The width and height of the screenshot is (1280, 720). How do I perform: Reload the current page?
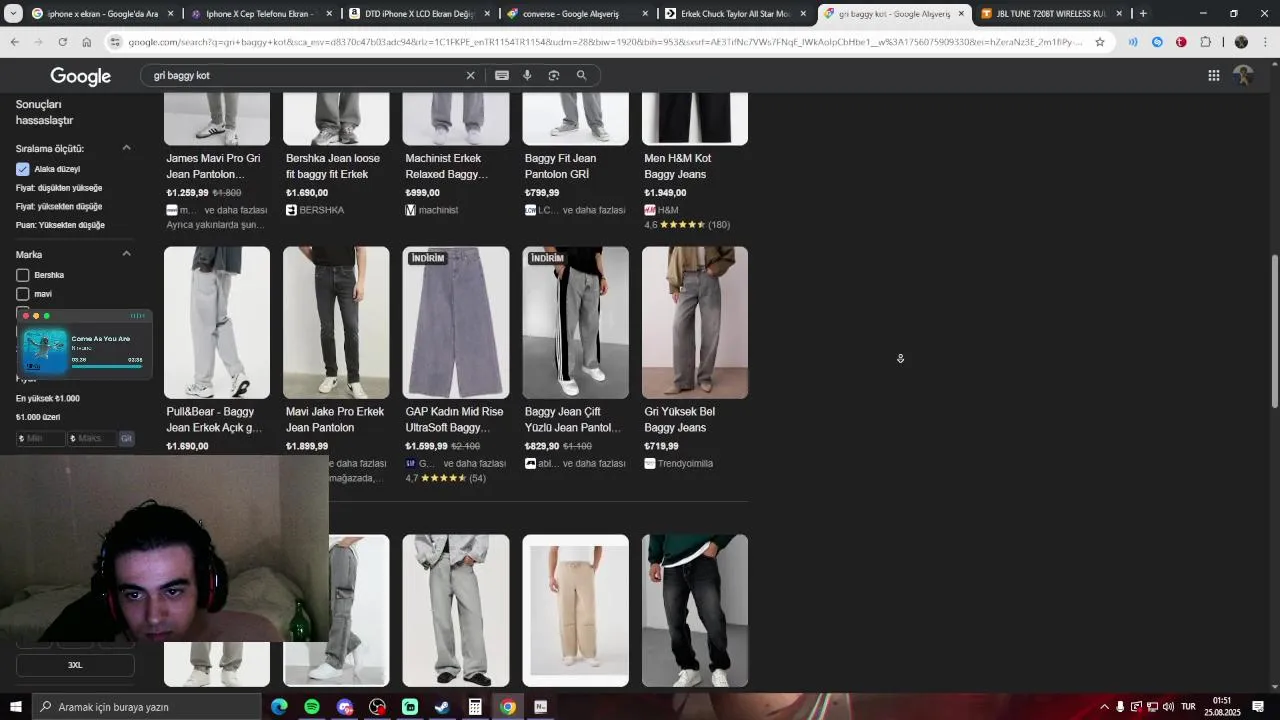click(x=62, y=42)
